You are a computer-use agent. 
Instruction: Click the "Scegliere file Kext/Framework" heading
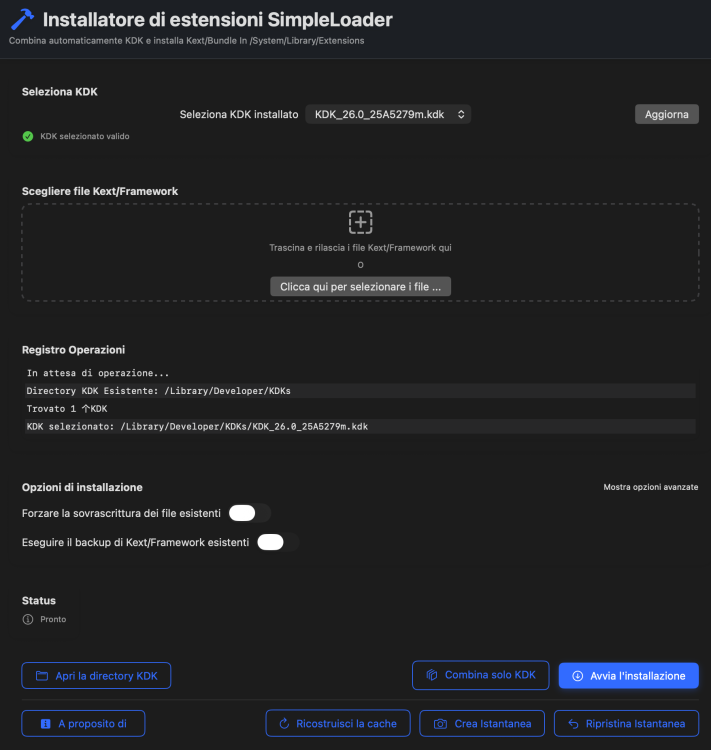(100, 191)
